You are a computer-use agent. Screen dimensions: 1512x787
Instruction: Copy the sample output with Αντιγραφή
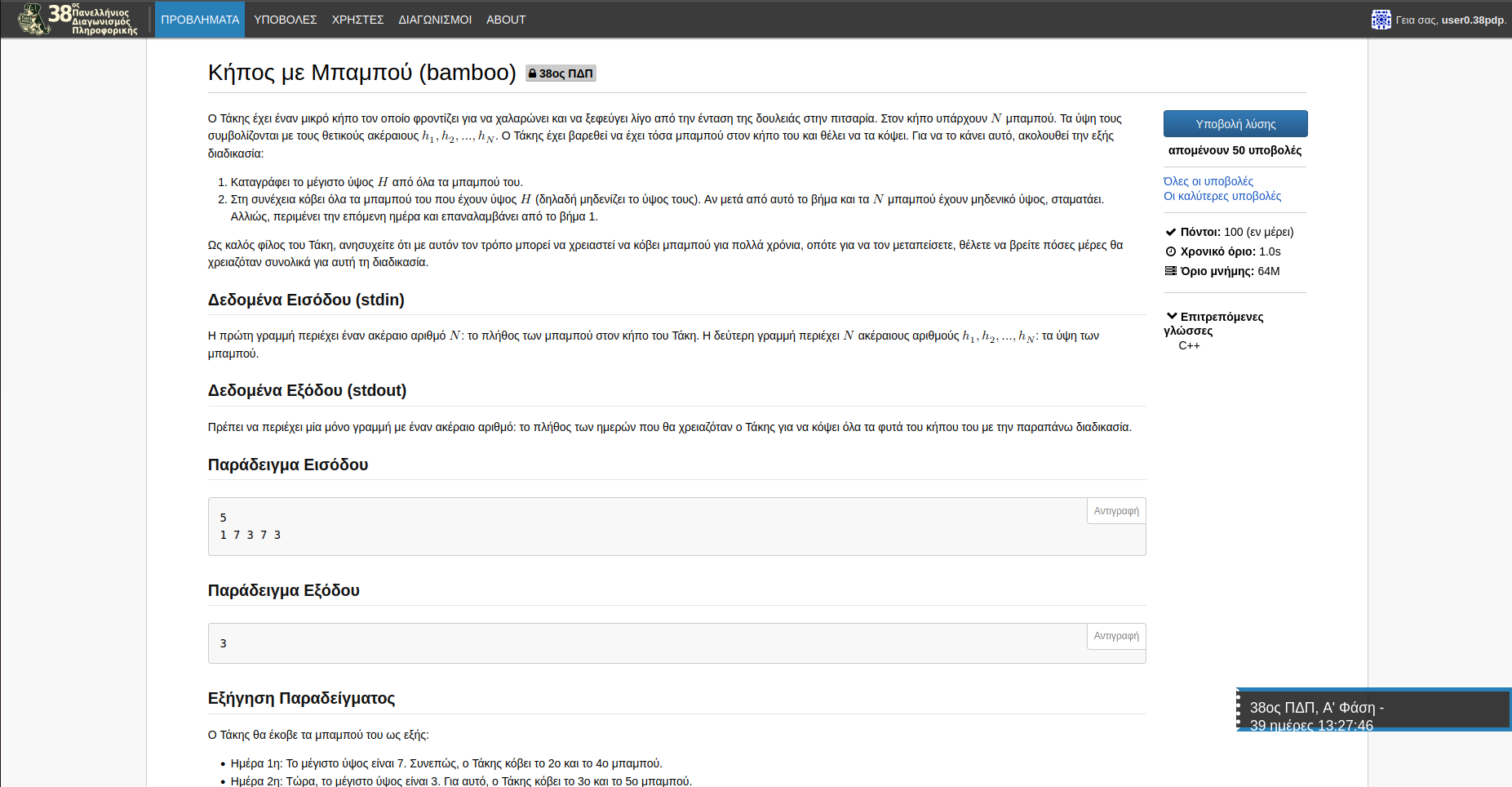[x=1115, y=636]
